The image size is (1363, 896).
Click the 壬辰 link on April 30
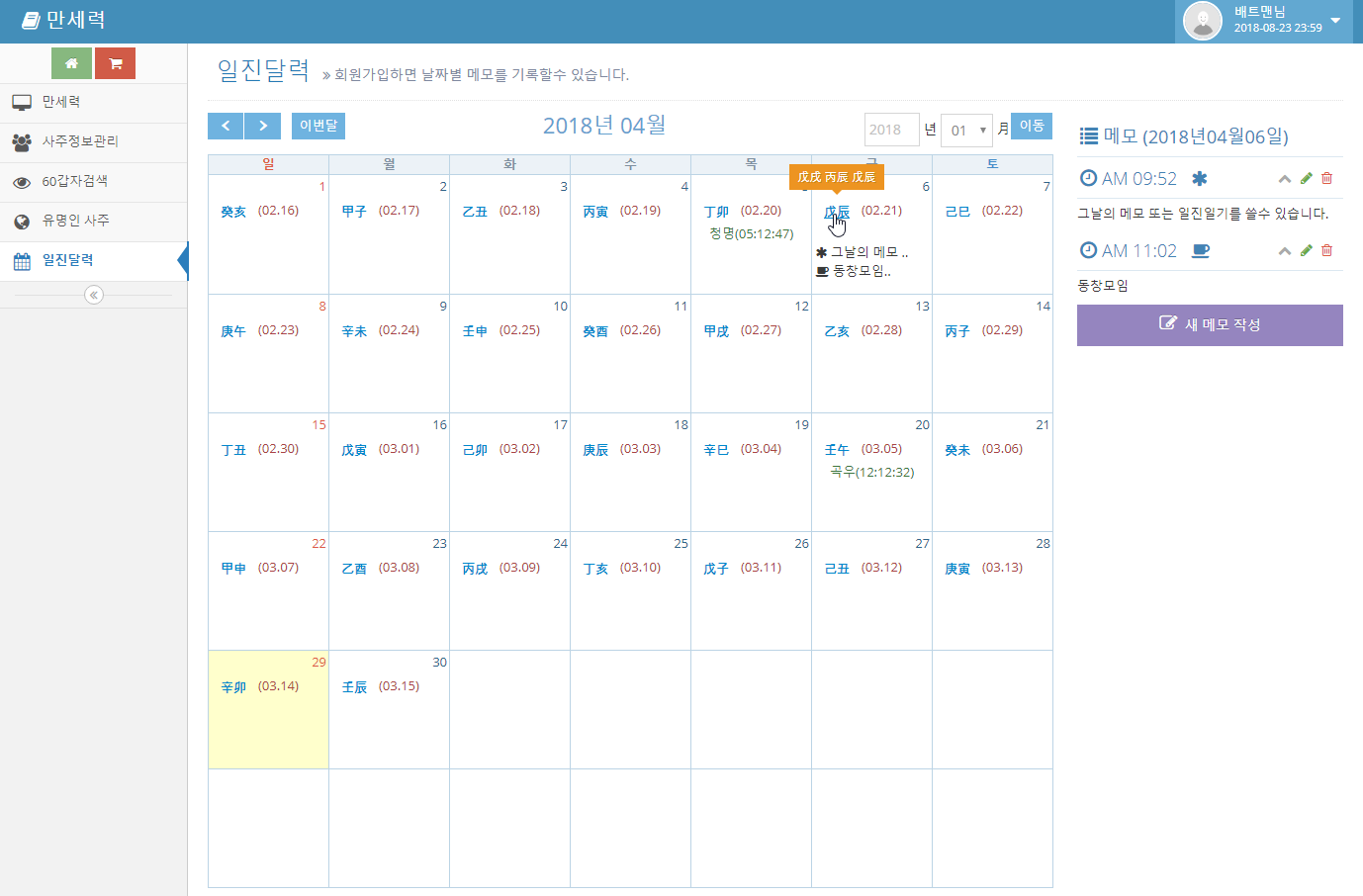[x=354, y=687]
